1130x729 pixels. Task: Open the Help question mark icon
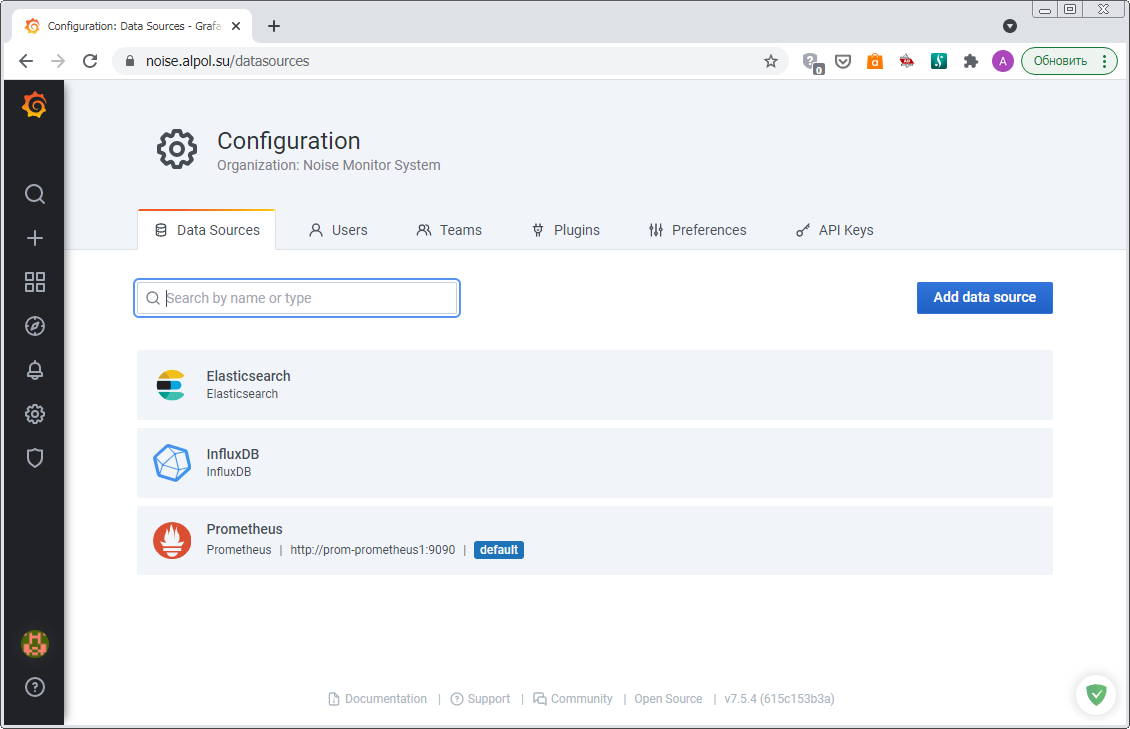tap(35, 687)
